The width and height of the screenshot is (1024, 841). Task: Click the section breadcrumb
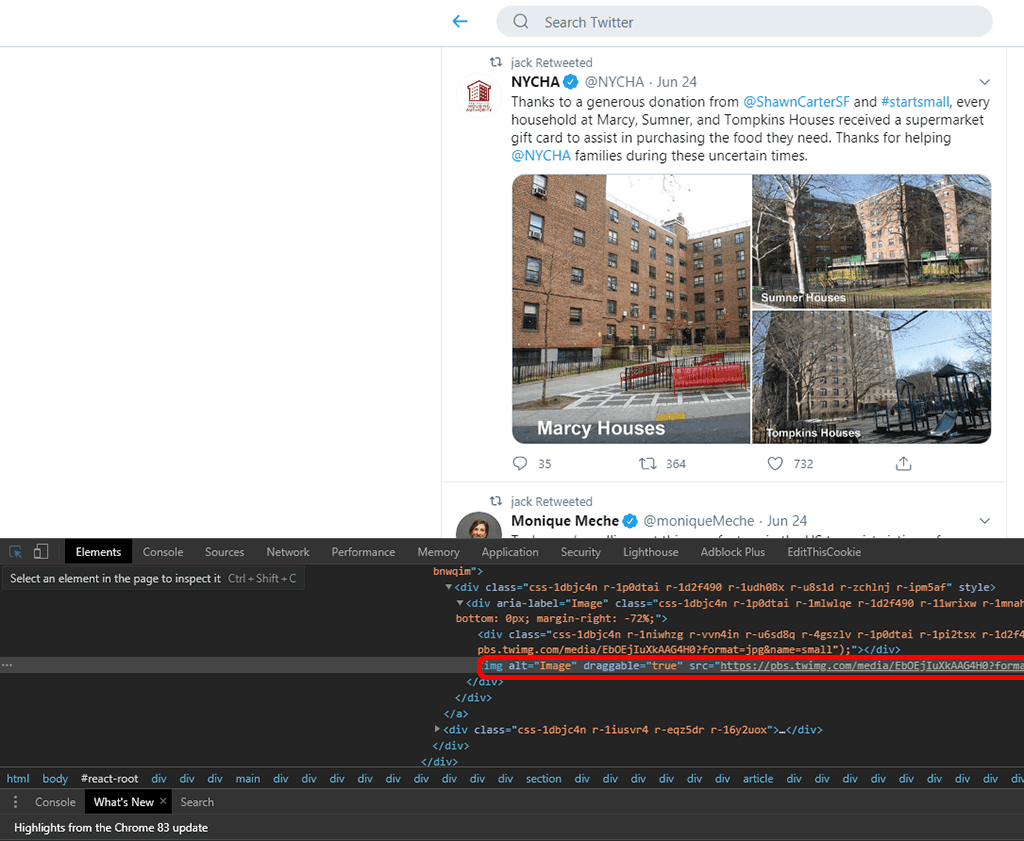click(543, 778)
